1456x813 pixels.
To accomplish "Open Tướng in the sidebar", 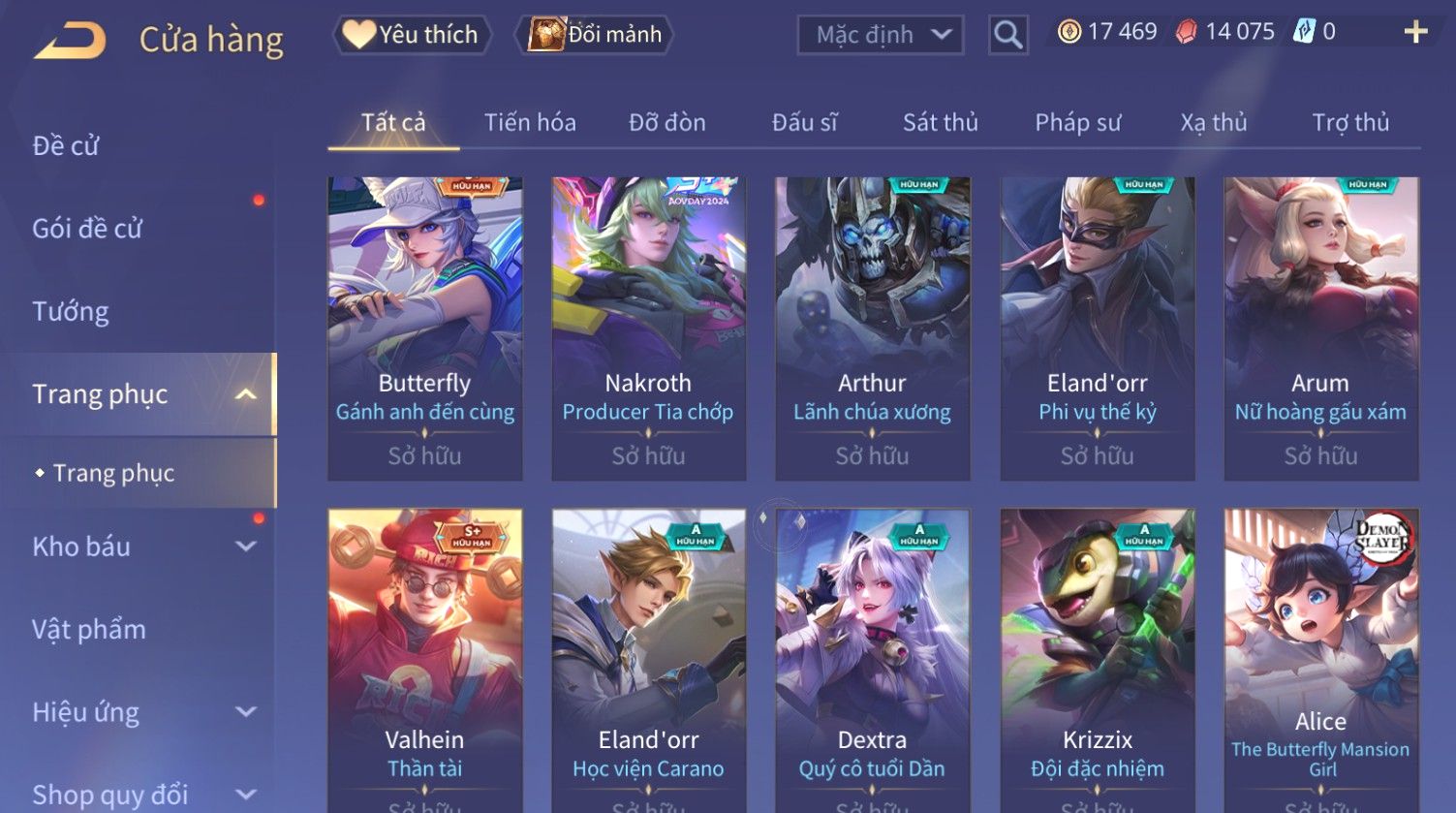I will (x=71, y=312).
